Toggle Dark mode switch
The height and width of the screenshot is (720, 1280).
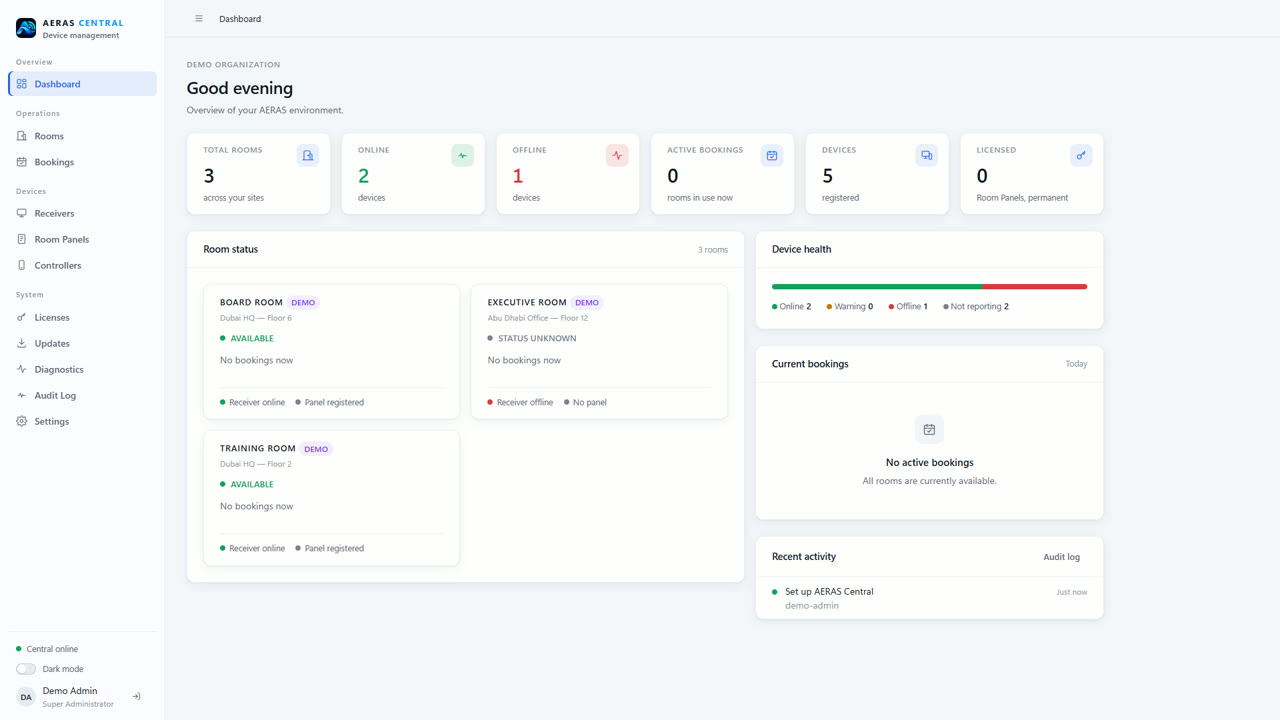[x=26, y=669]
